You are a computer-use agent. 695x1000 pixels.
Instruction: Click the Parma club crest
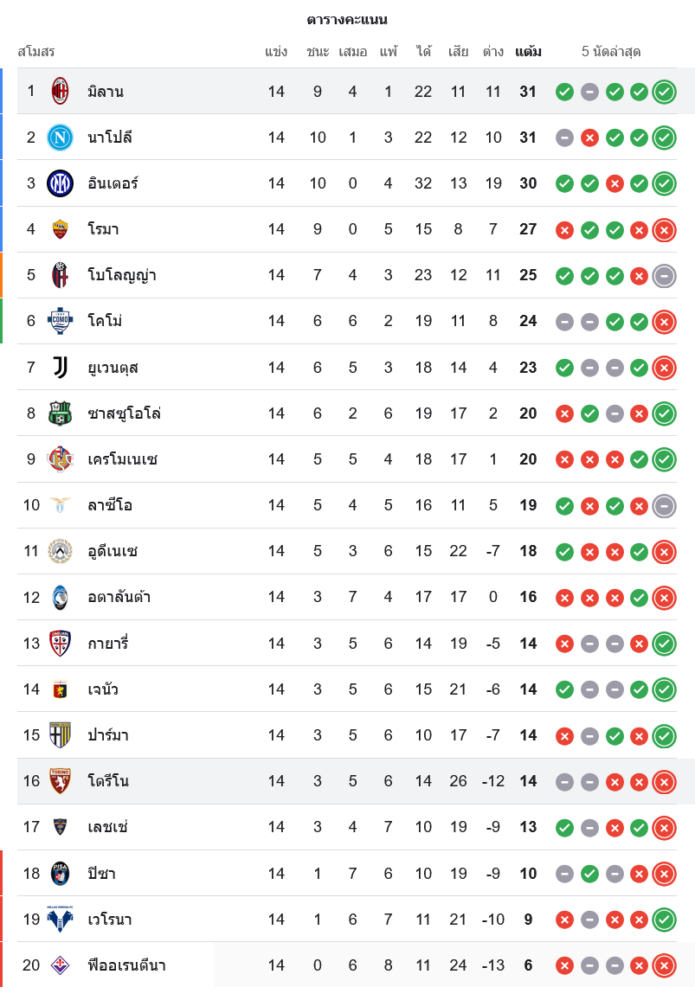coord(60,735)
